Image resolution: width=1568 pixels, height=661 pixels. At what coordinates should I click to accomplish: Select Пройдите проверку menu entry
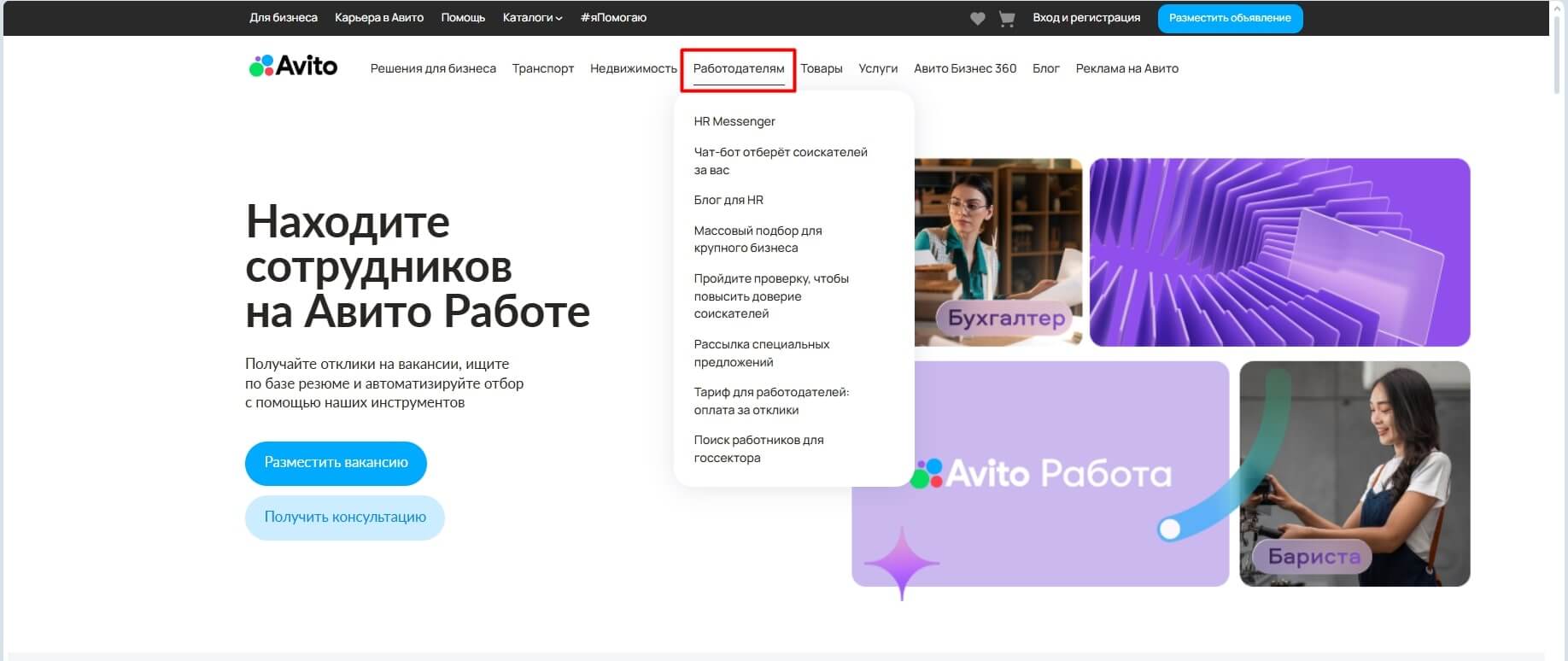[x=771, y=295]
